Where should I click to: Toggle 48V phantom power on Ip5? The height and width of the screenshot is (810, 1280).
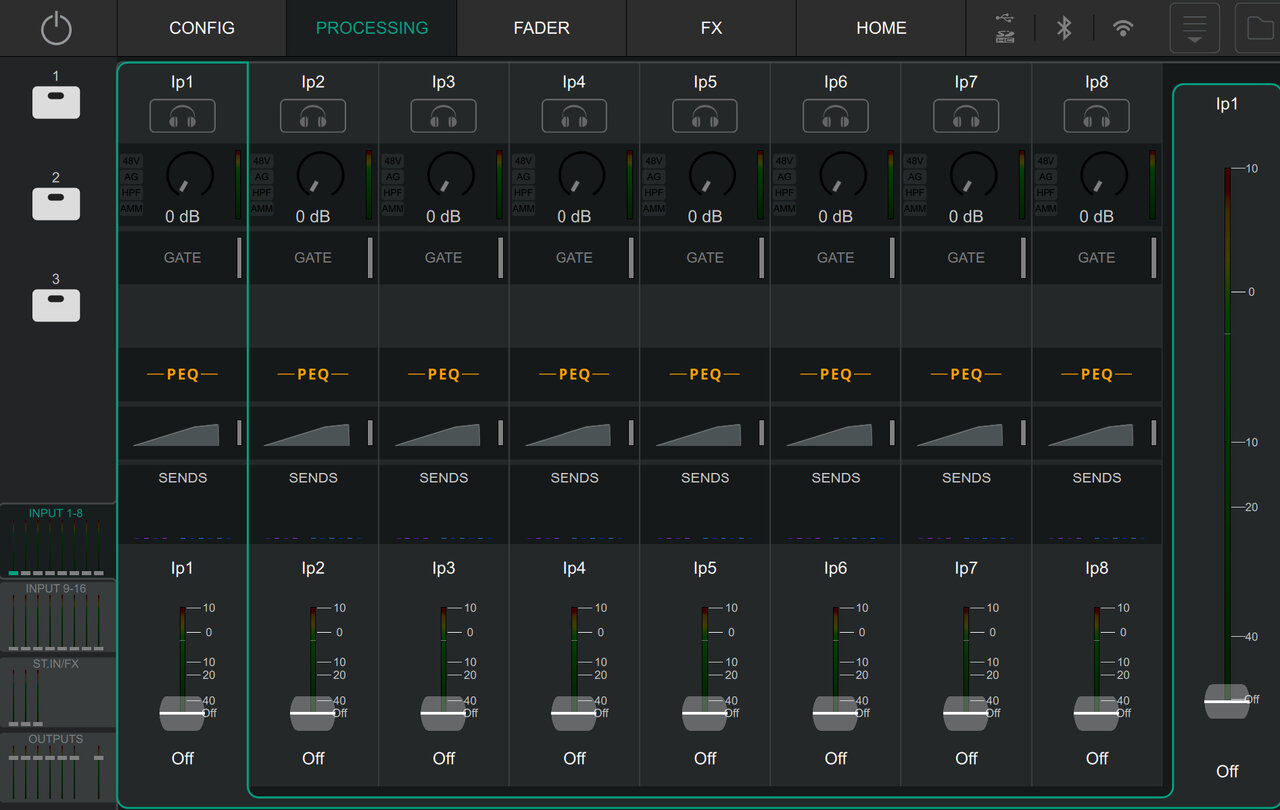tap(654, 161)
